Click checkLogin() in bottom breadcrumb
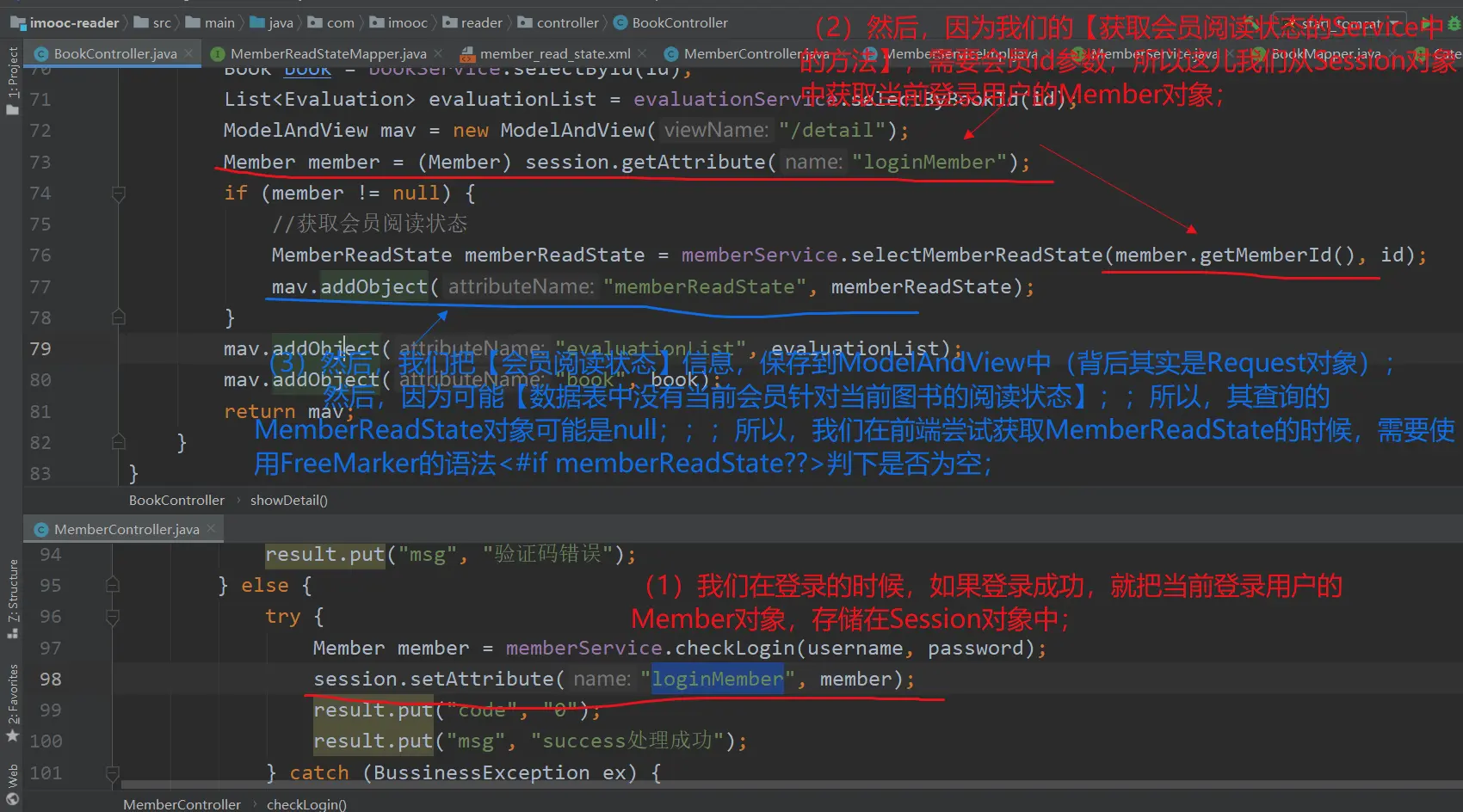The image size is (1463, 812). (x=306, y=804)
